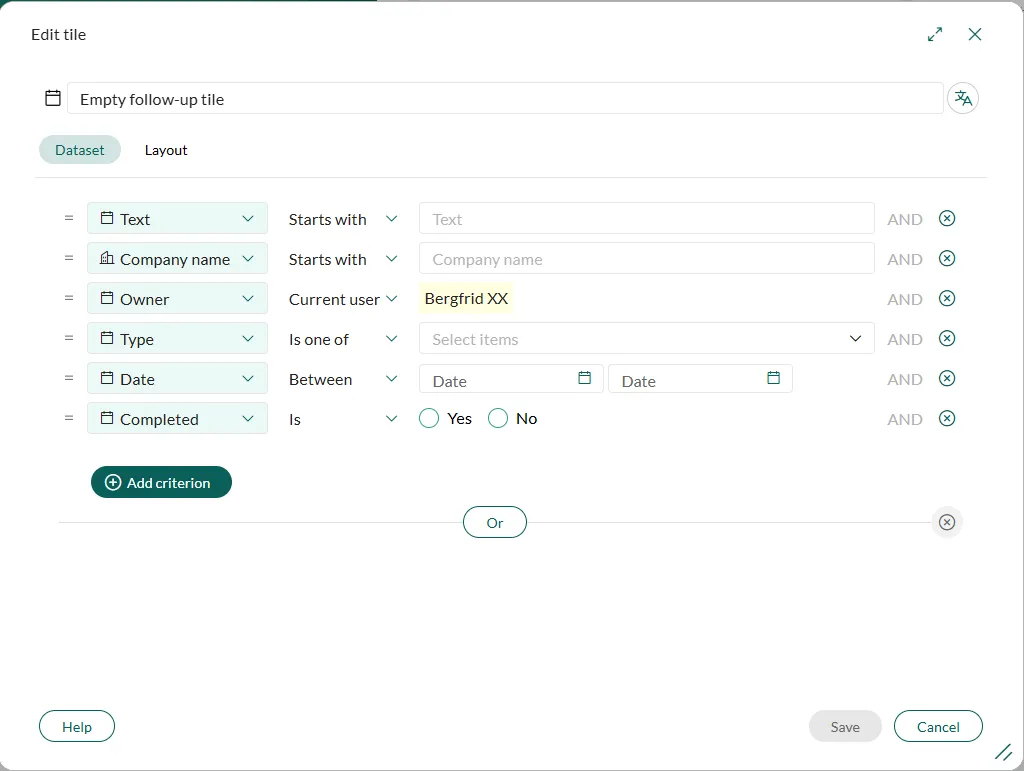1024x771 pixels.
Task: Open the calendar picker for the first Date field
Action: (585, 378)
